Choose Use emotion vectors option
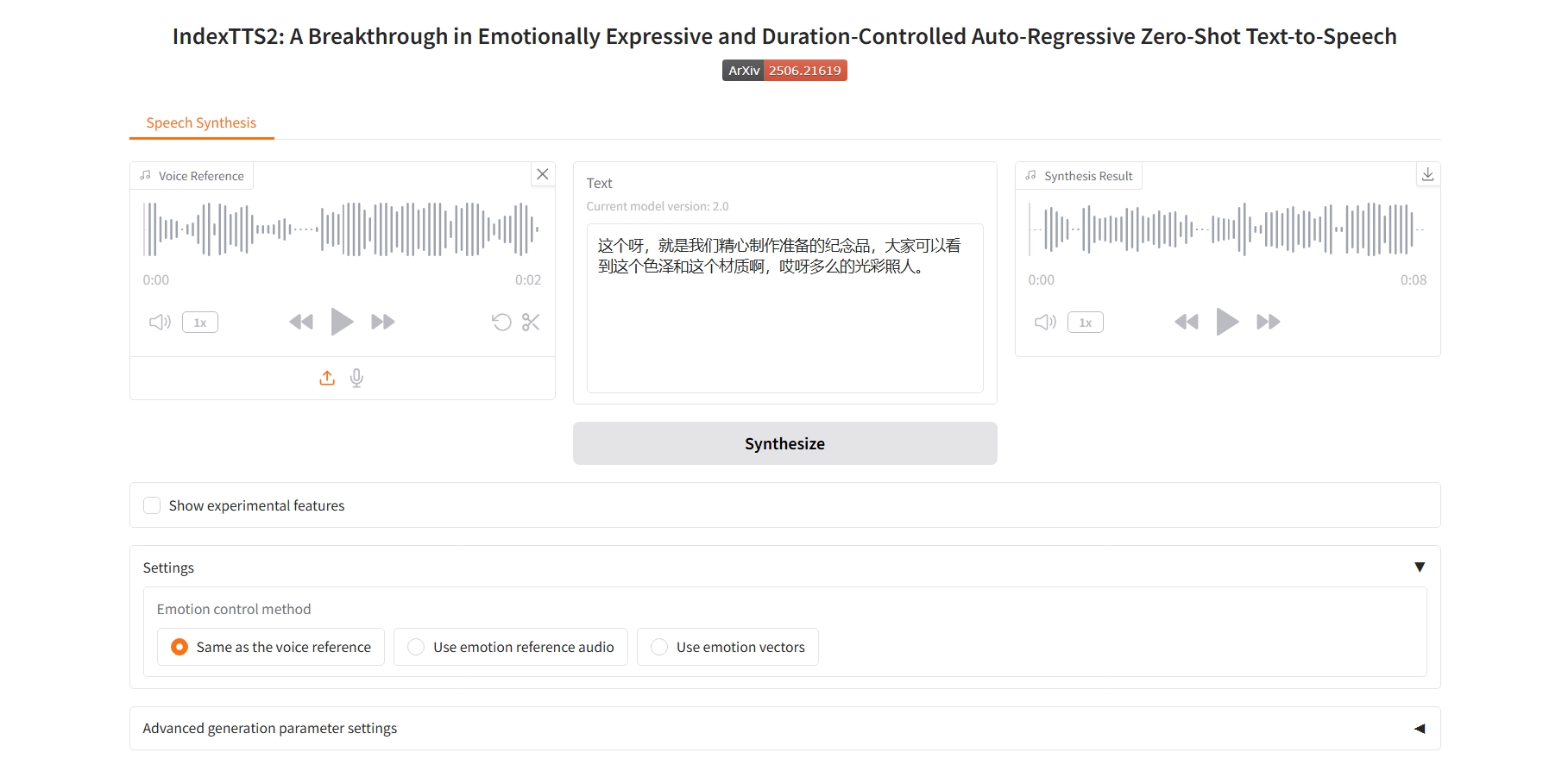The width and height of the screenshot is (1568, 765). pyautogui.click(x=659, y=647)
